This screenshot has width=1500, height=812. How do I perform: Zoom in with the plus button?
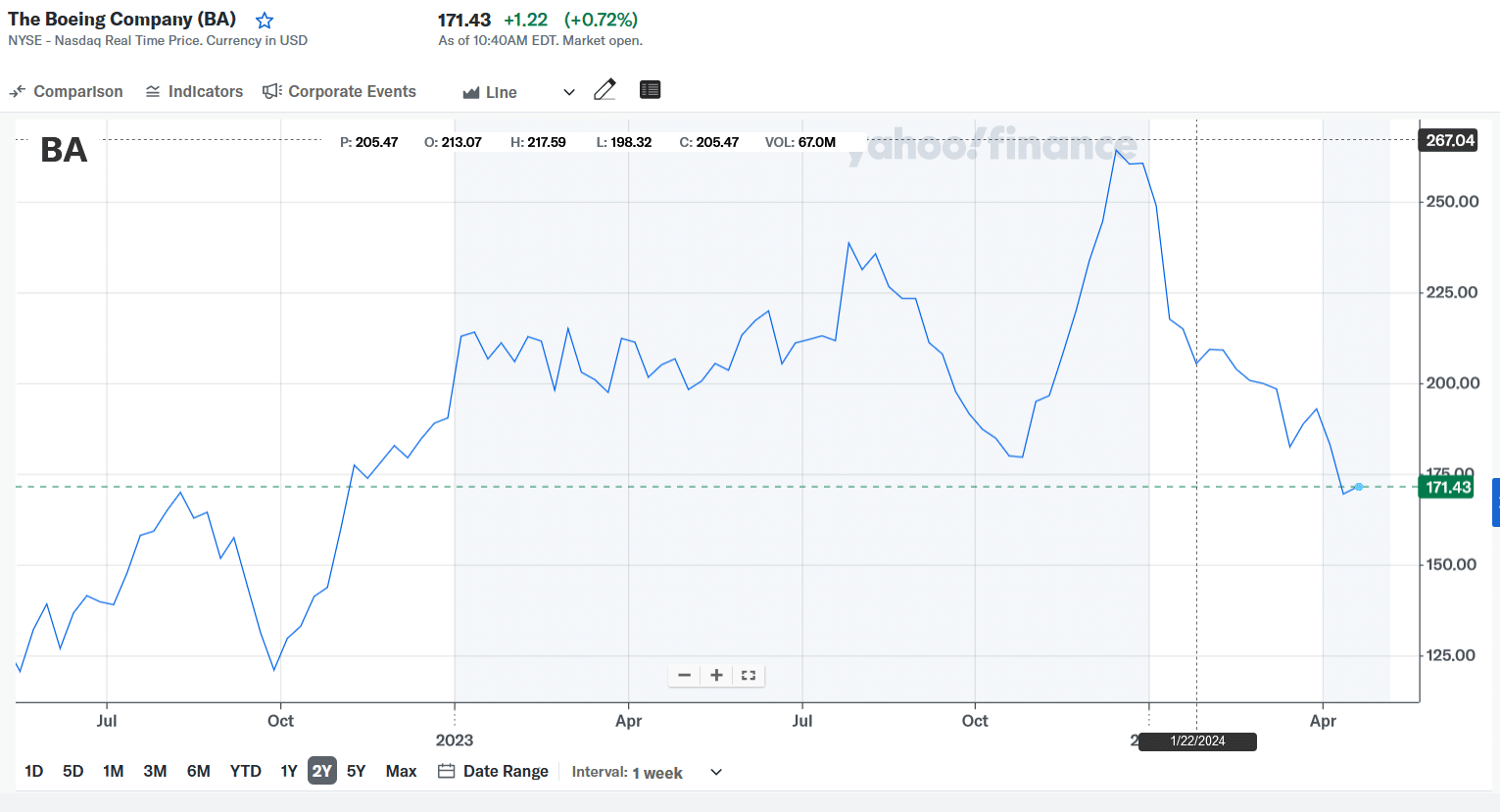pyautogui.click(x=716, y=675)
